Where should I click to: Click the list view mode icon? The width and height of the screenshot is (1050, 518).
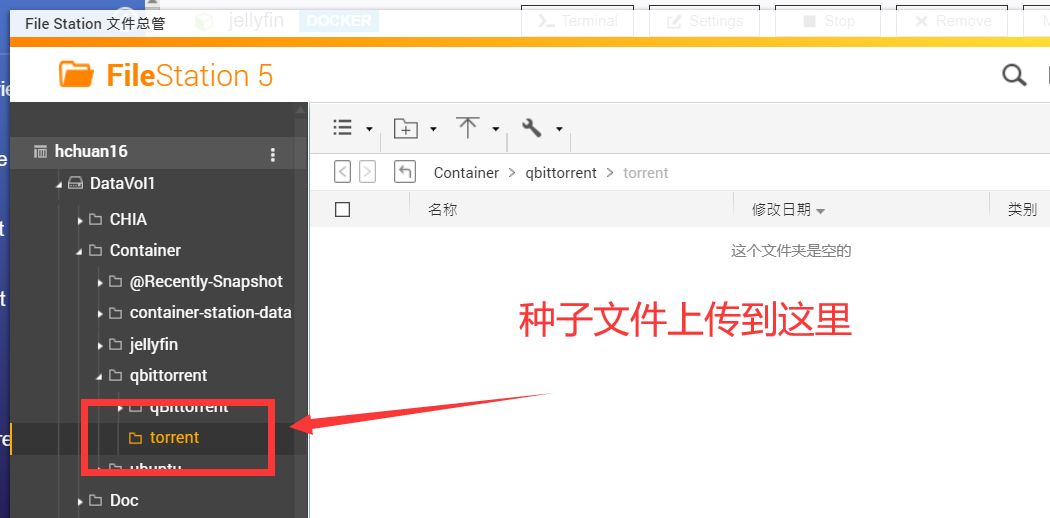click(343, 127)
